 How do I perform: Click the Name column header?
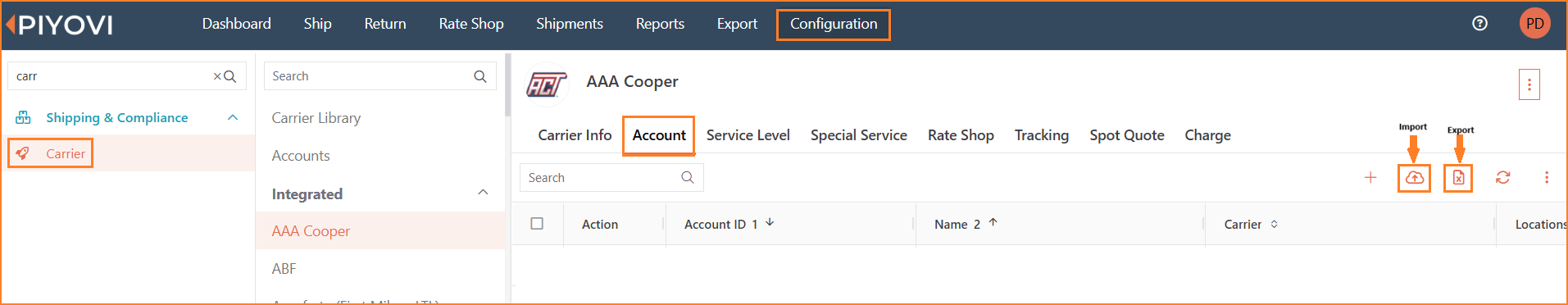(951, 224)
